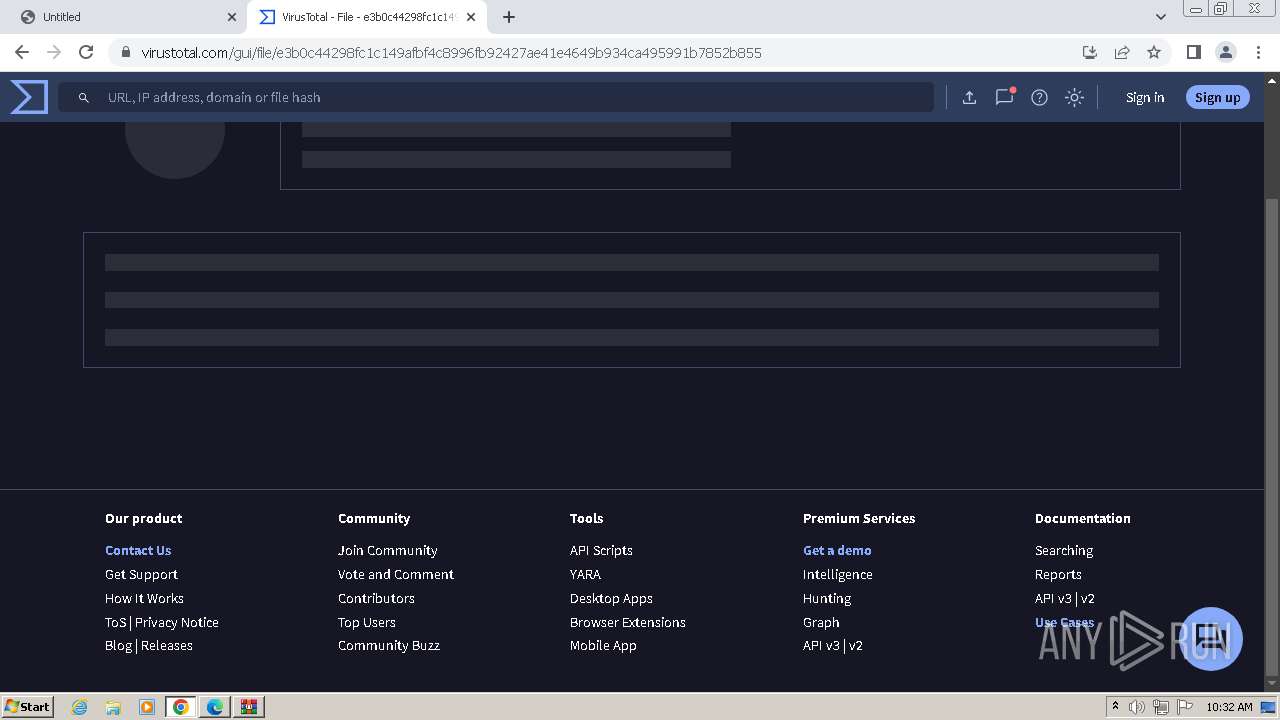Open Browser Extensions link
Image resolution: width=1280 pixels, height=720 pixels.
628,622
